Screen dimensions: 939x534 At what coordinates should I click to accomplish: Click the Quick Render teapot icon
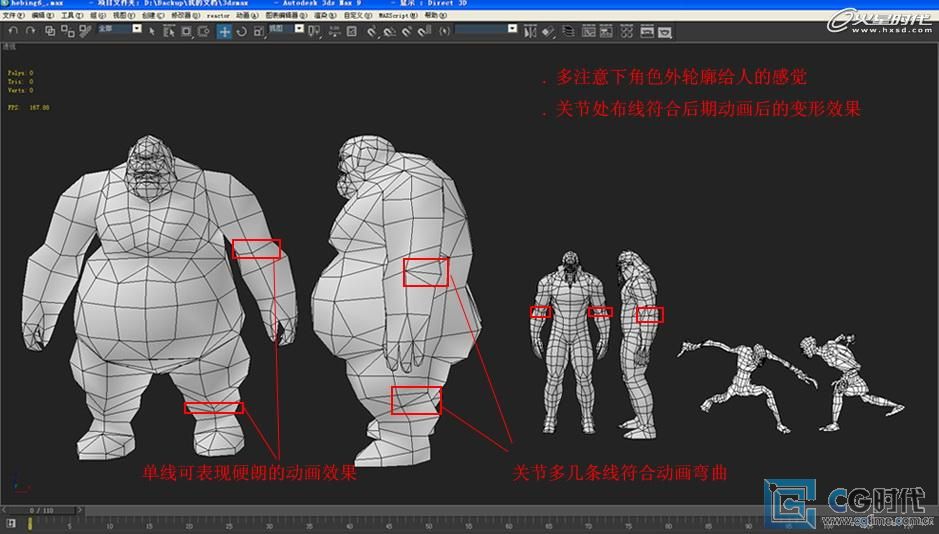(x=665, y=31)
